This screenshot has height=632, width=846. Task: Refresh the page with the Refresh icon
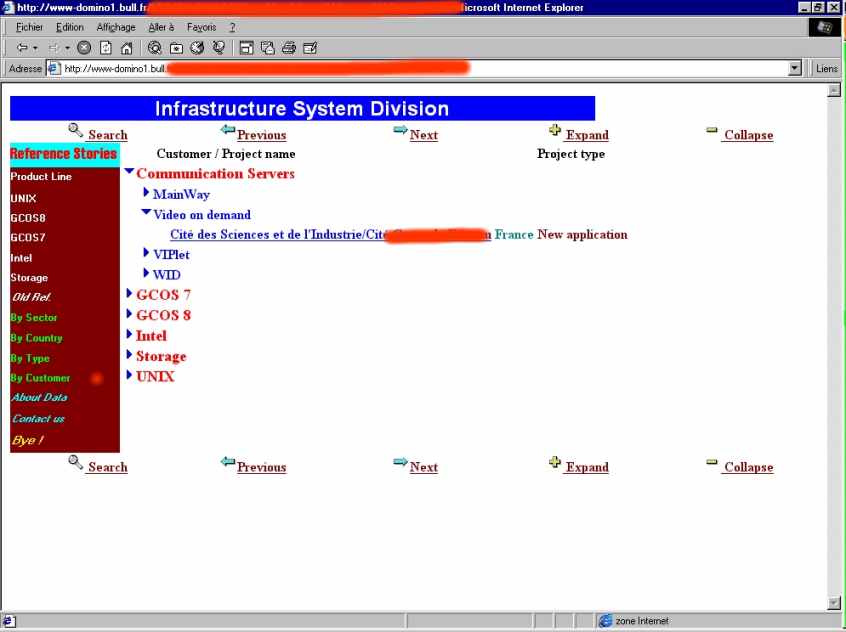(x=106, y=48)
